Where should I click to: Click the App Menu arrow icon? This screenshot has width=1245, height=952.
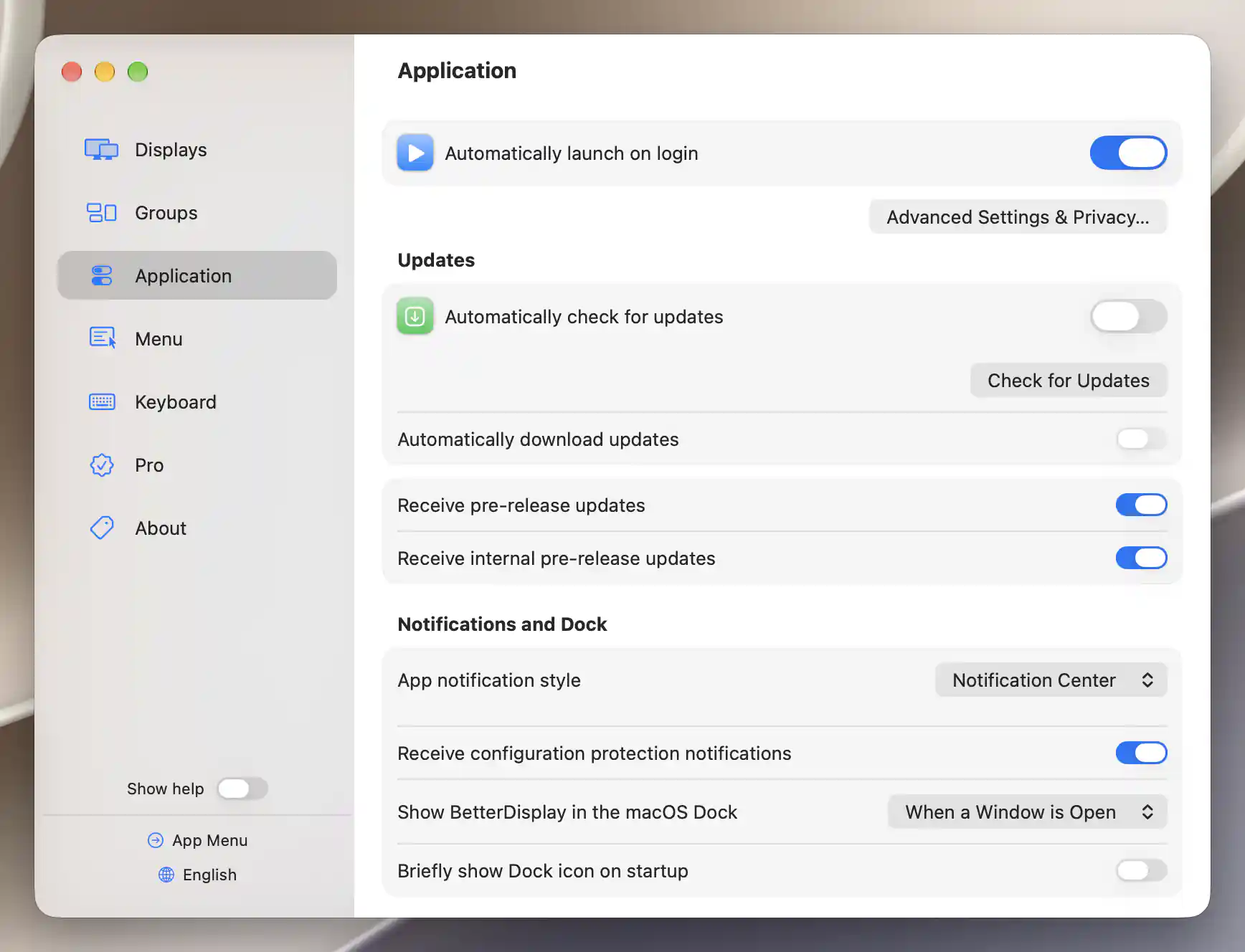[x=156, y=840]
